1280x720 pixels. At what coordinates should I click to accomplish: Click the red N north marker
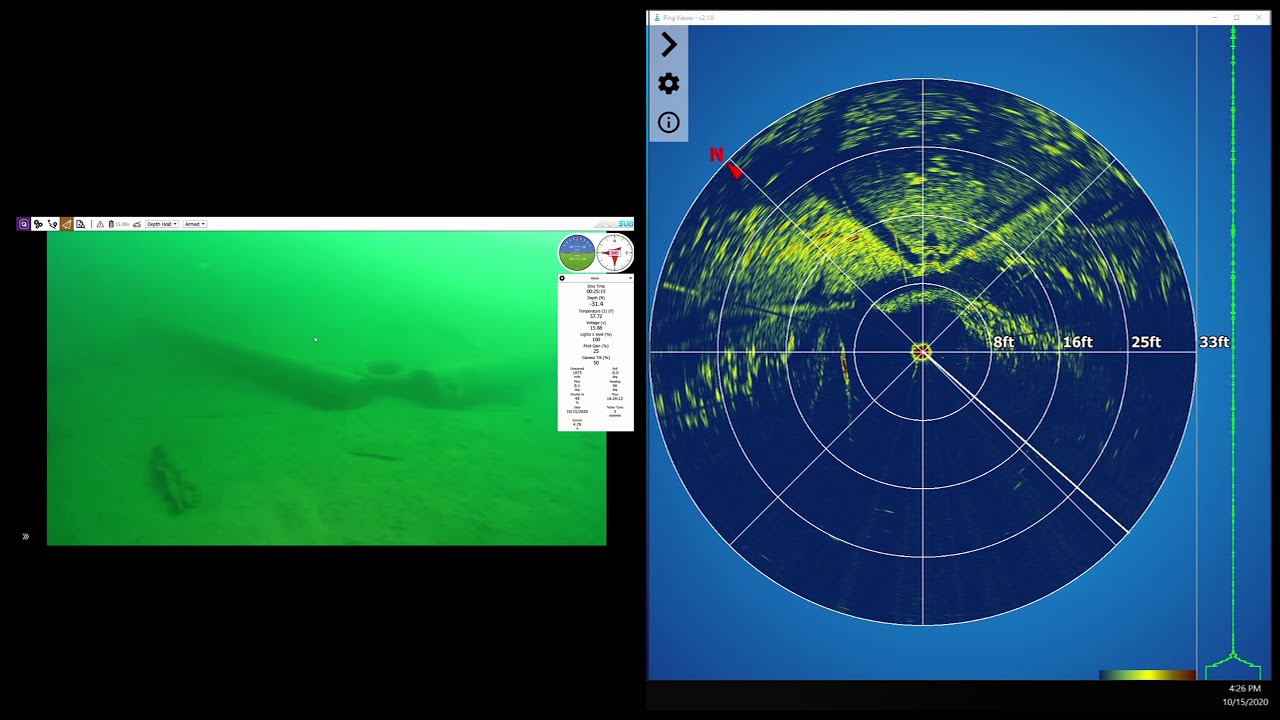717,154
